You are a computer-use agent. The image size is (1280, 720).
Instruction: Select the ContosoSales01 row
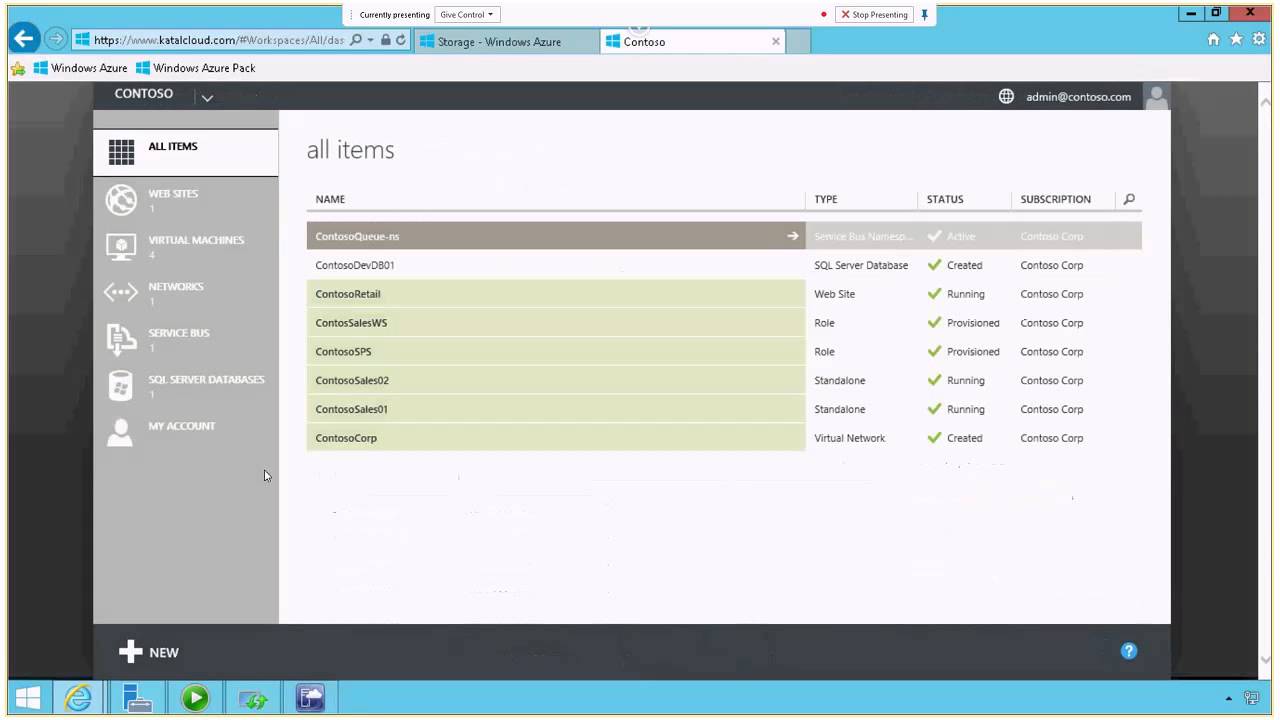pos(724,409)
